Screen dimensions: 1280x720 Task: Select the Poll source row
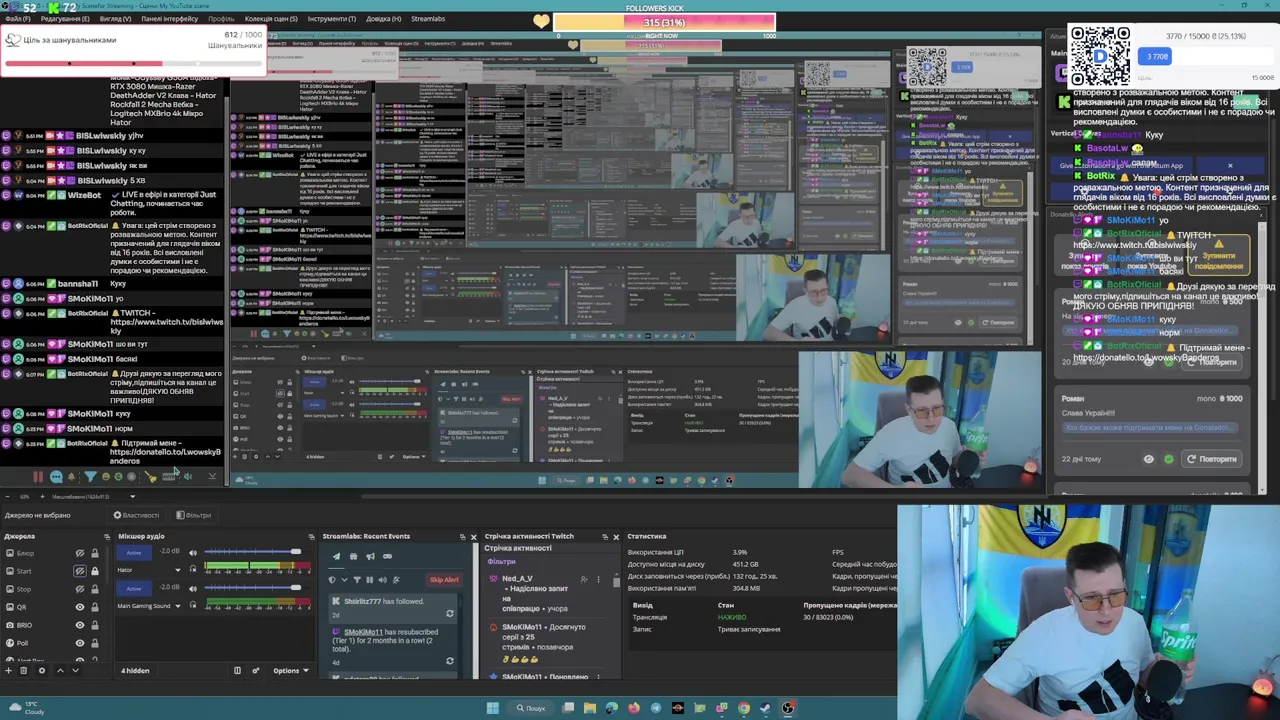pos(53,643)
